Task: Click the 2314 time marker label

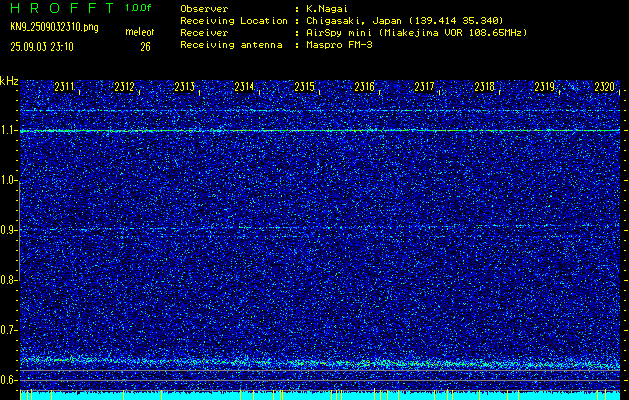Action: (244, 87)
